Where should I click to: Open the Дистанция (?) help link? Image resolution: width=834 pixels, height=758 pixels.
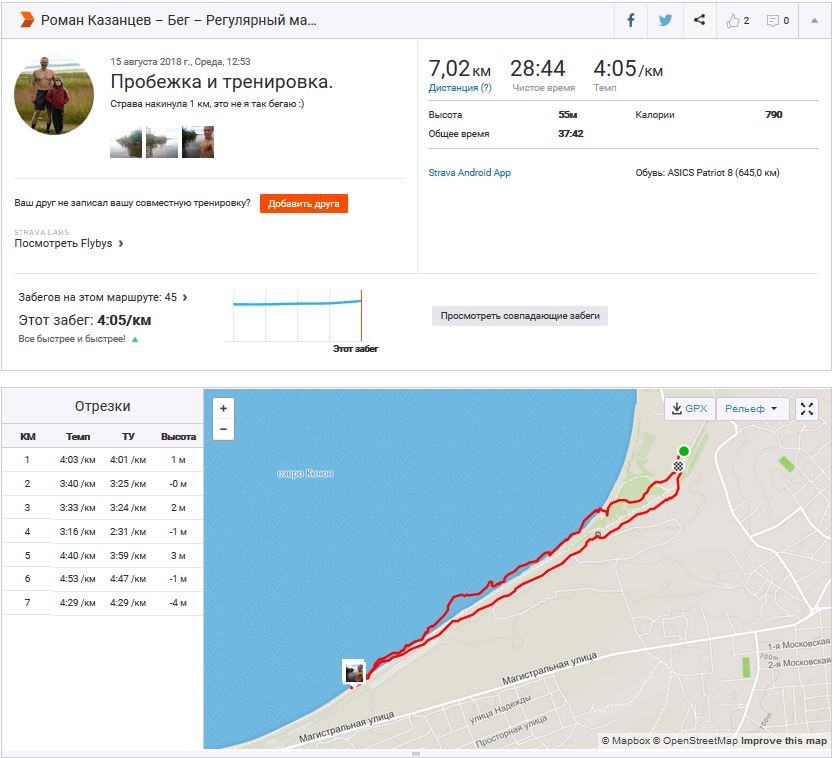point(460,88)
